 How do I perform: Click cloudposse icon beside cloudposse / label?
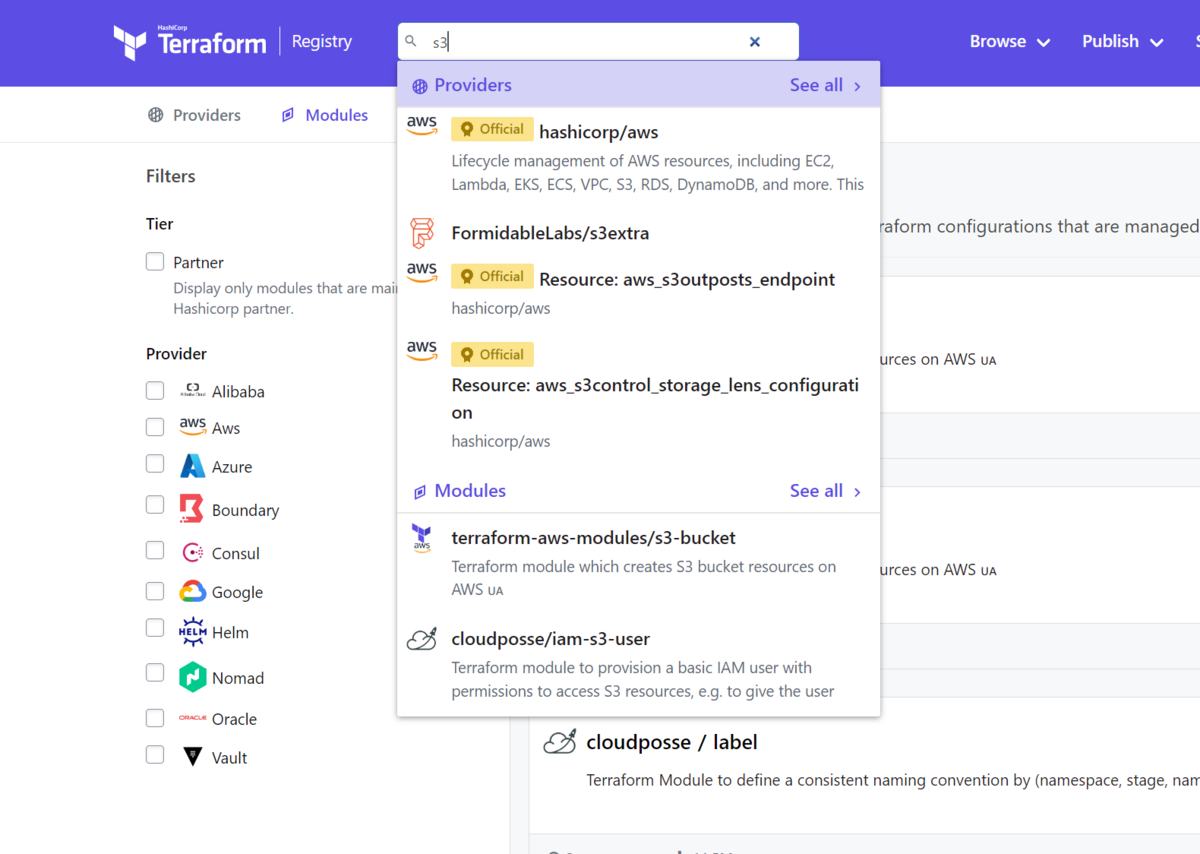[x=560, y=742]
